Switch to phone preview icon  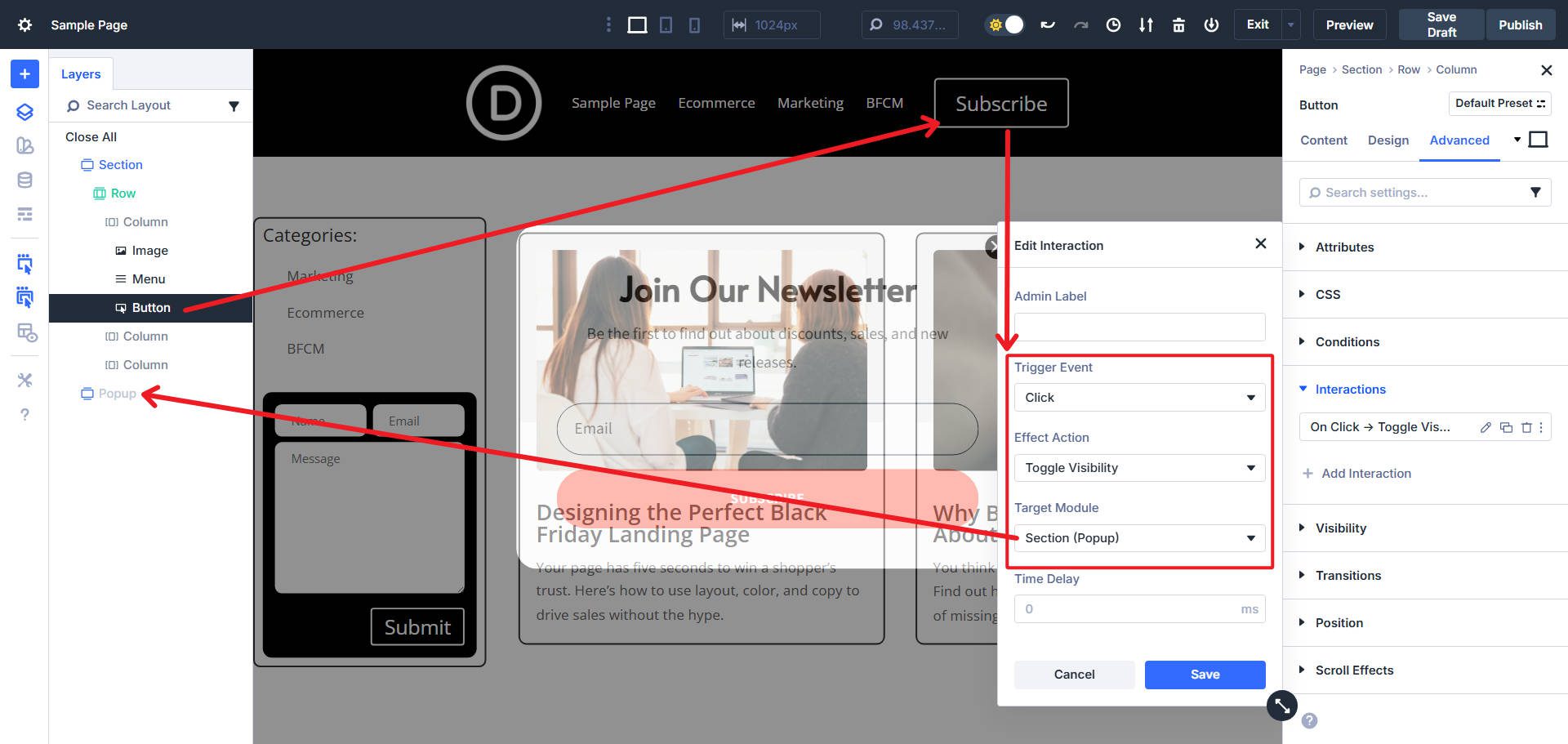[x=693, y=25]
